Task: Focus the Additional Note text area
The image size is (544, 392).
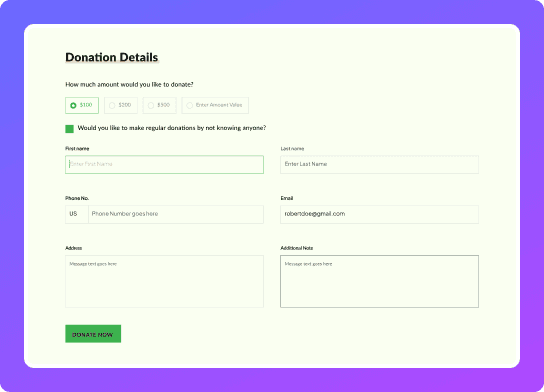Action: (x=380, y=281)
